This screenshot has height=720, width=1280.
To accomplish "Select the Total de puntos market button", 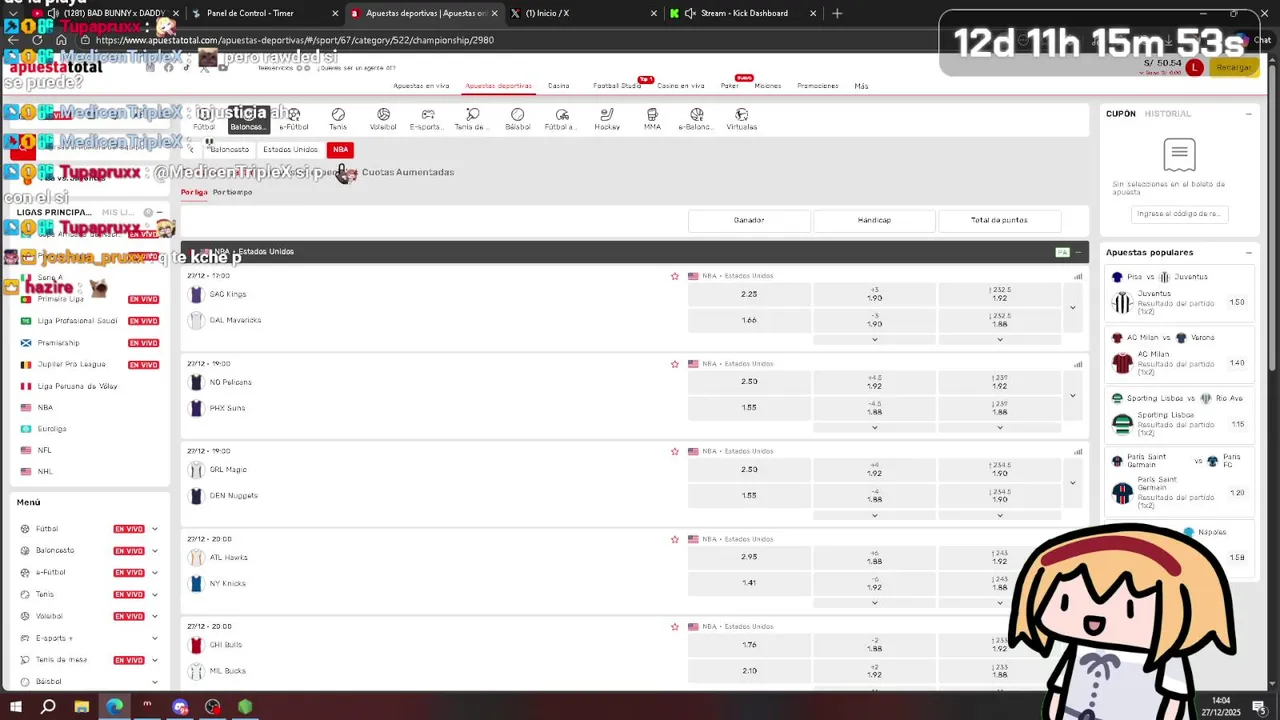I will coord(999,220).
